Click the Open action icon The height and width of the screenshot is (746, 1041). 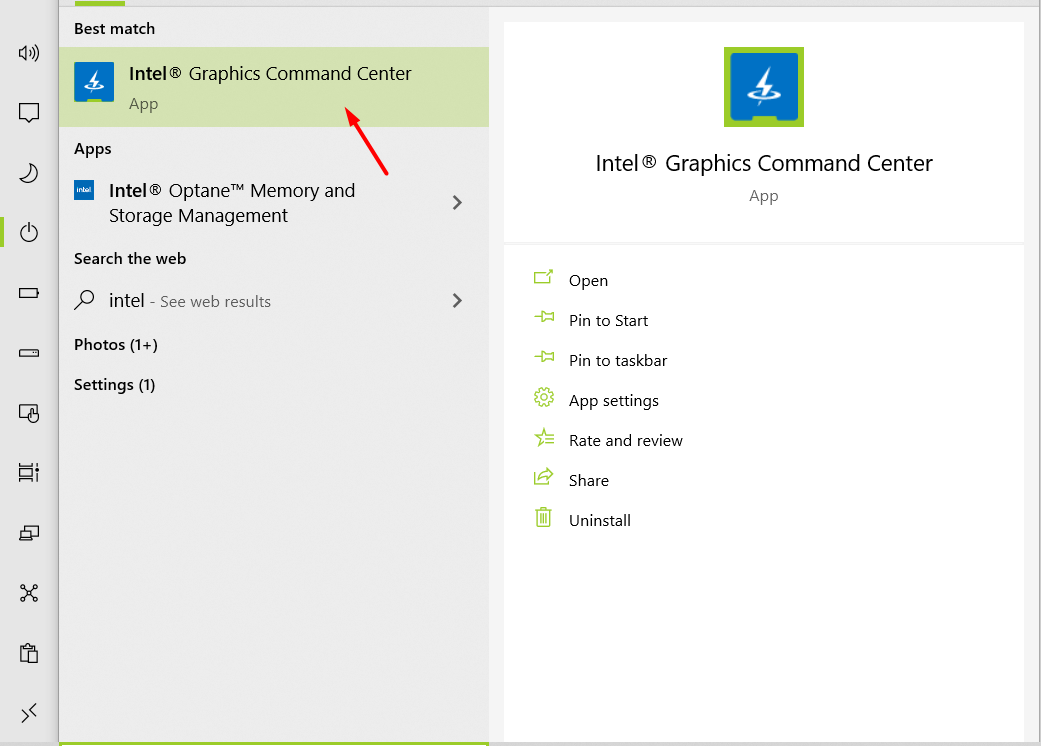click(x=543, y=277)
